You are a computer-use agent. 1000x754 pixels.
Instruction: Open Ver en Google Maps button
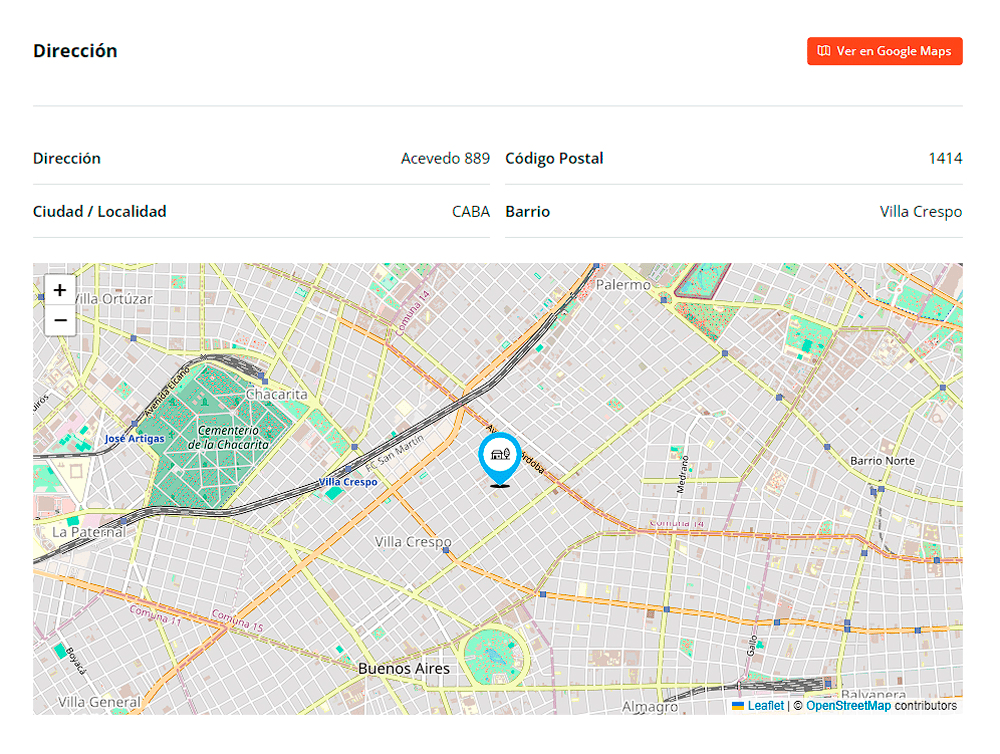point(885,51)
